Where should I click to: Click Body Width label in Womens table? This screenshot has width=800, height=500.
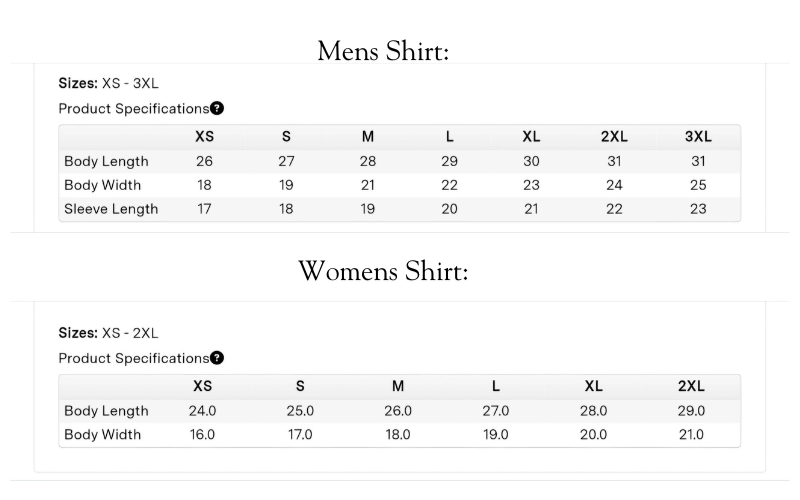102,434
